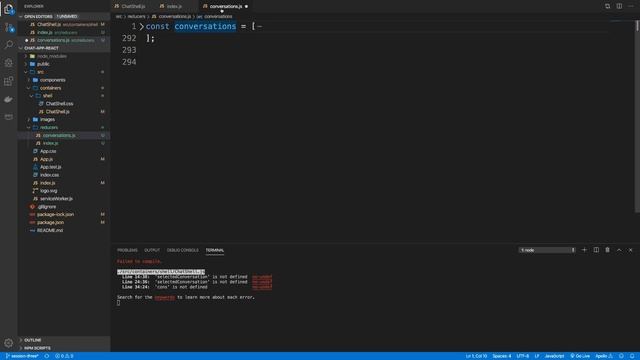This screenshot has width=640, height=360.
Task: Open the terminal selector '1: node' dropdown
Action: pos(547,250)
